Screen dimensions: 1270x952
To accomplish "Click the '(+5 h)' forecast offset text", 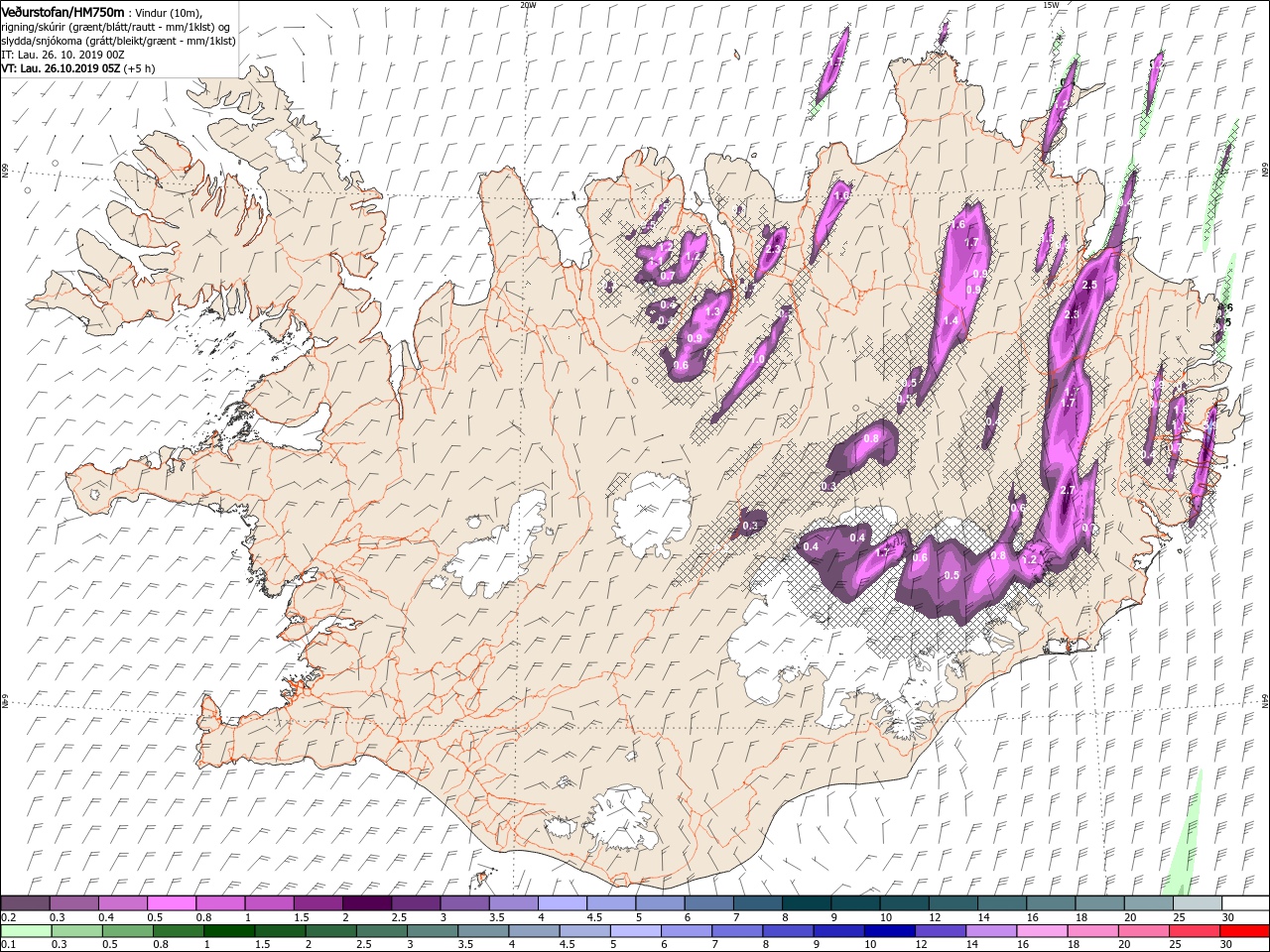I will [140, 68].
